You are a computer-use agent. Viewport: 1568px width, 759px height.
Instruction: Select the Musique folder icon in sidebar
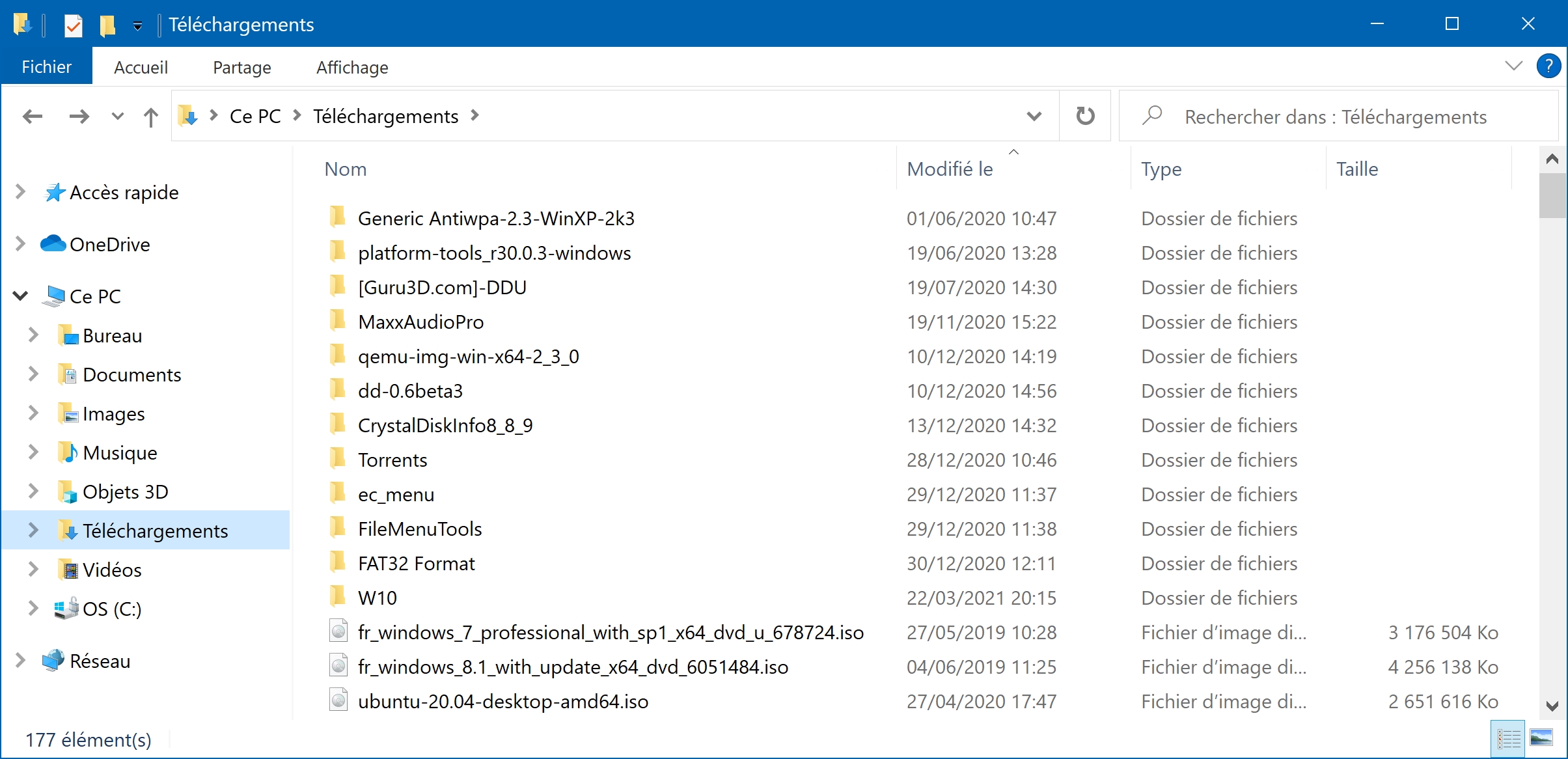[68, 452]
